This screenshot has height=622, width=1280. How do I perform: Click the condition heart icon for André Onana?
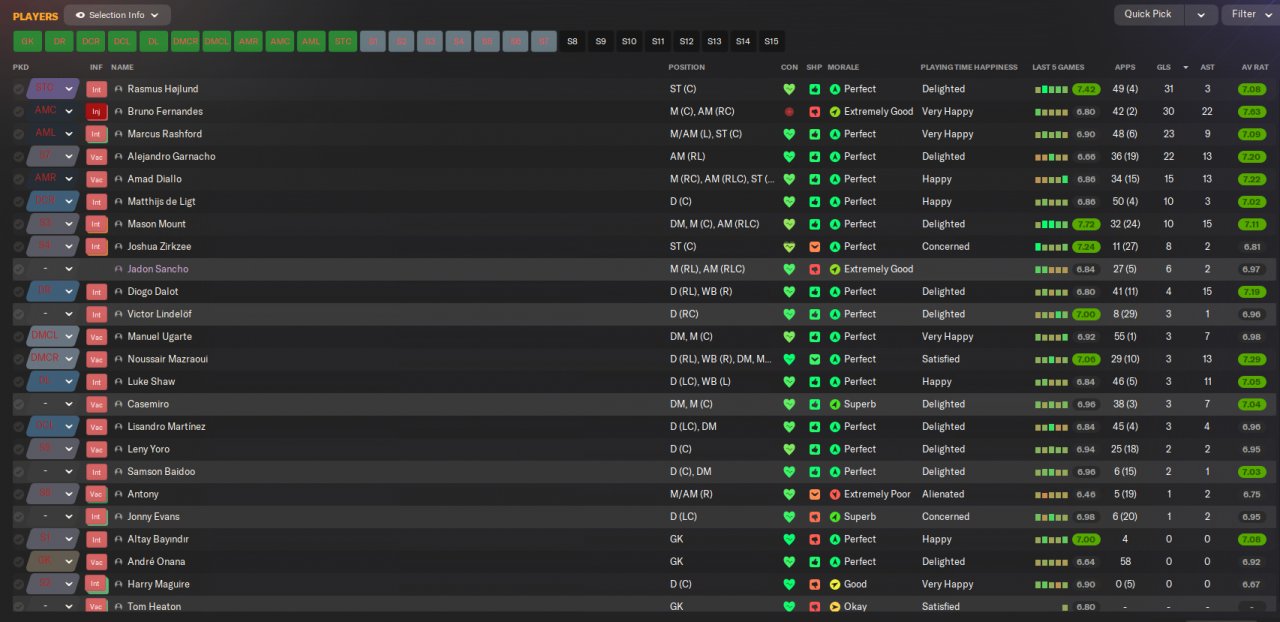click(789, 562)
